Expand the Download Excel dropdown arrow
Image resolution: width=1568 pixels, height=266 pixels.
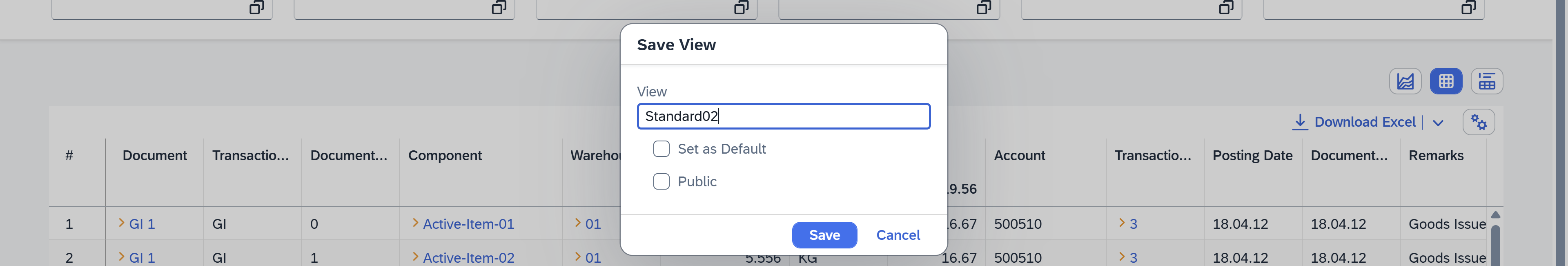pos(1438,123)
